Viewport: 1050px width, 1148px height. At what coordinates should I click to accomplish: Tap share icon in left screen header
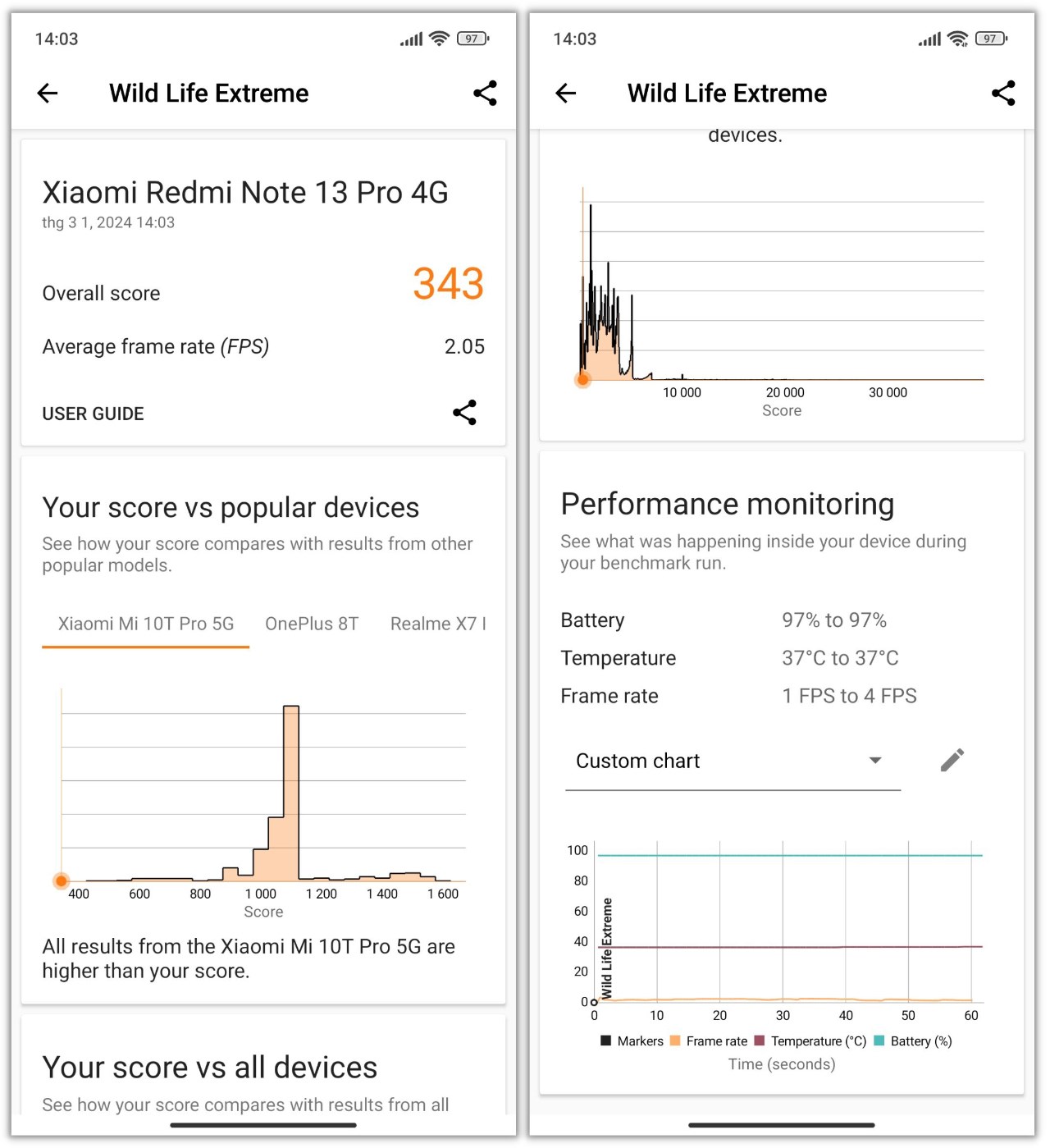[486, 94]
